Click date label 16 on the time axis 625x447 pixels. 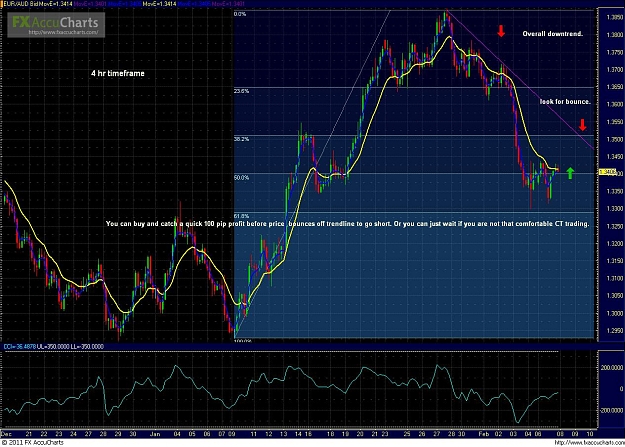click(308, 434)
